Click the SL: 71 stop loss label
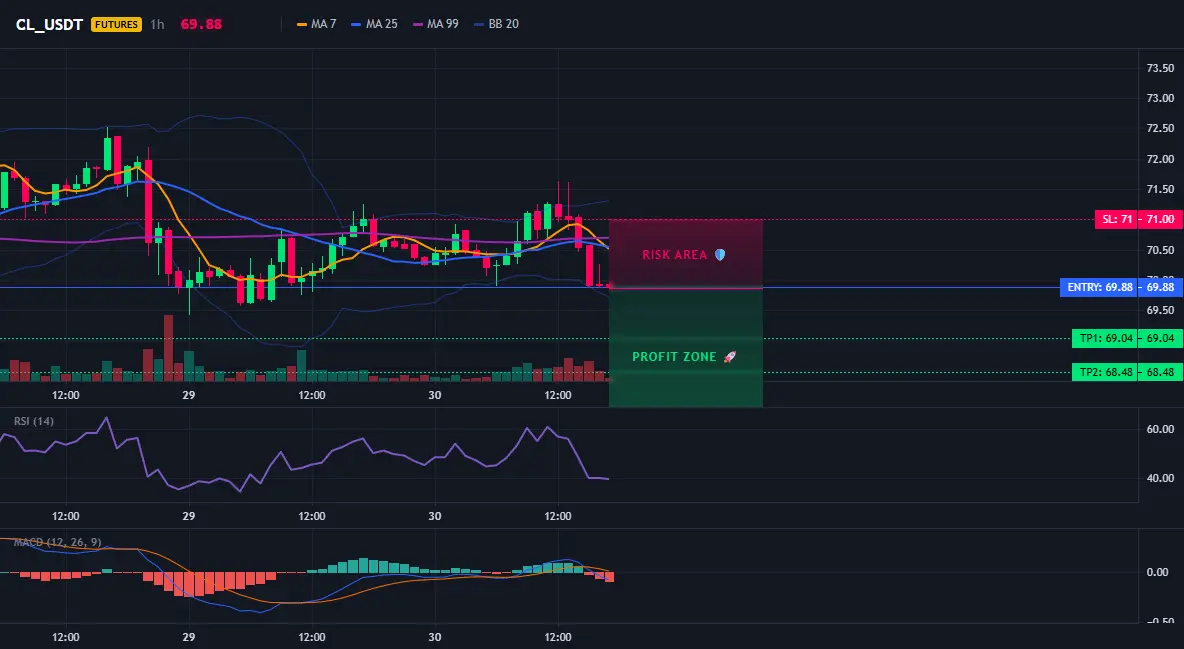 click(1116, 219)
